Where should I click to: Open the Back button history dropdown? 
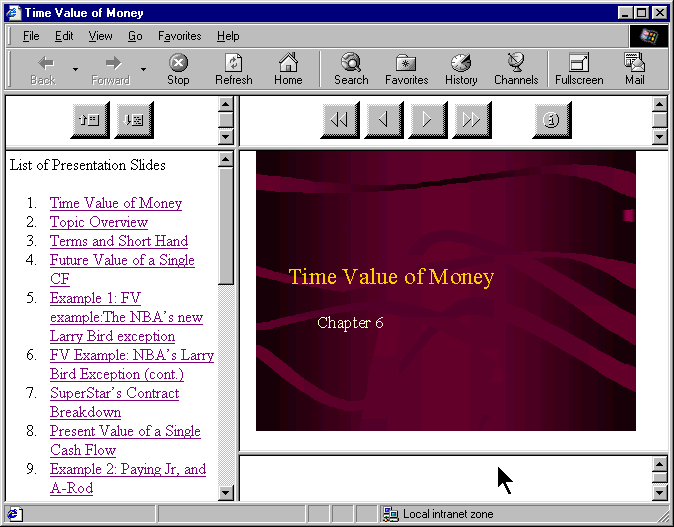[x=75, y=69]
